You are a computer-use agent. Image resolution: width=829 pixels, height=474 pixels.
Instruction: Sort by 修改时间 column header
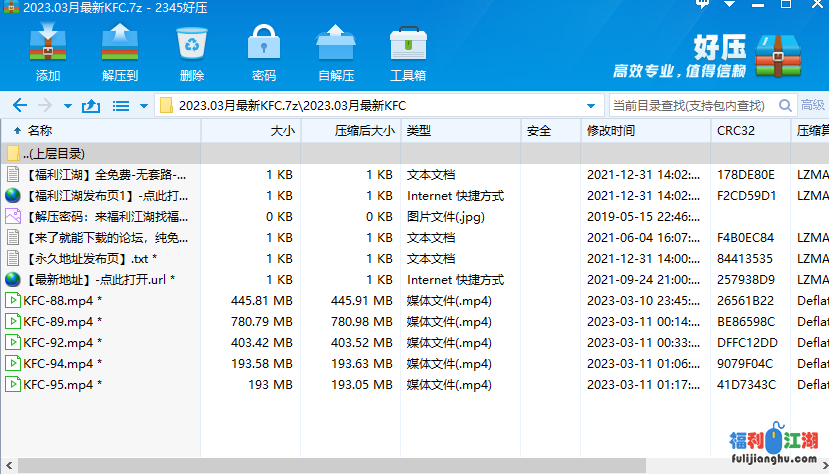pyautogui.click(x=611, y=130)
